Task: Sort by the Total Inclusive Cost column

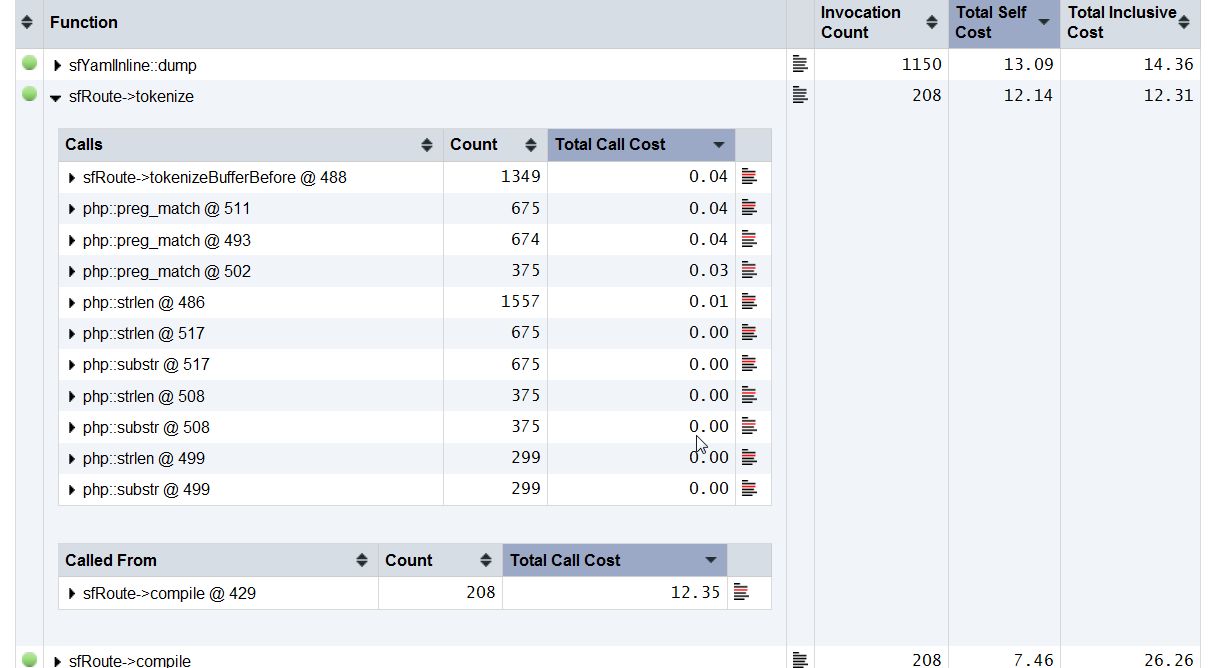Action: pos(1129,23)
